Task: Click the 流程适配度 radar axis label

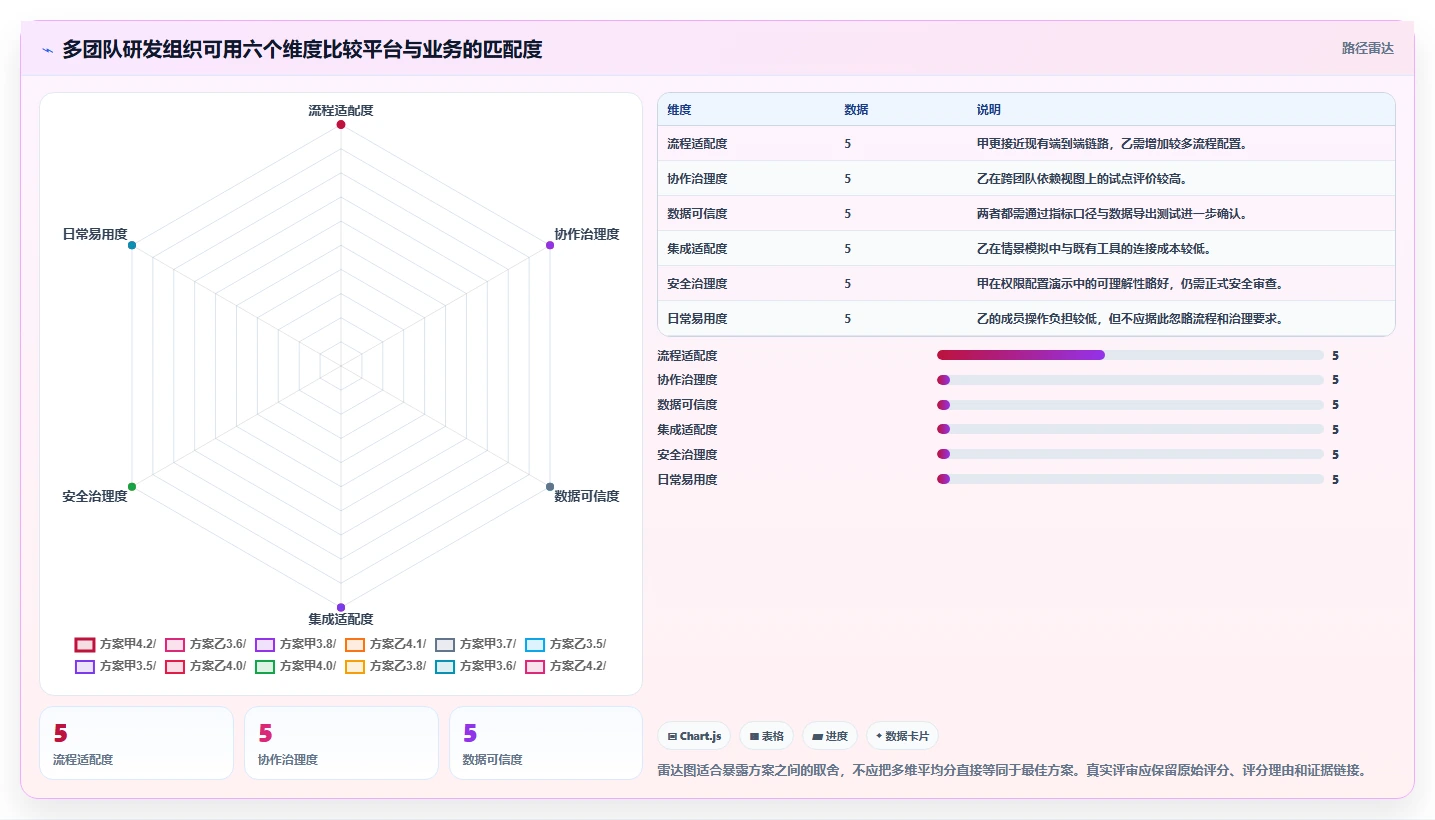Action: [341, 110]
